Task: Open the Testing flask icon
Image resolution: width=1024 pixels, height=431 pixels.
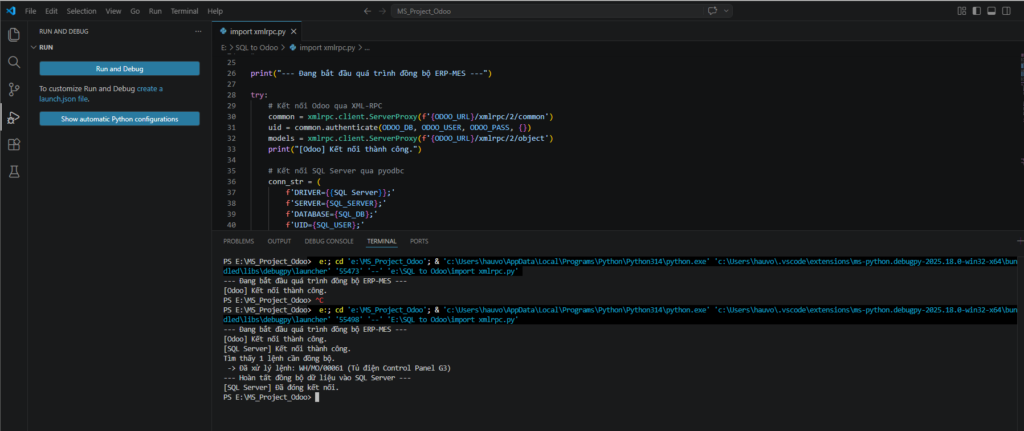Action: (14, 172)
